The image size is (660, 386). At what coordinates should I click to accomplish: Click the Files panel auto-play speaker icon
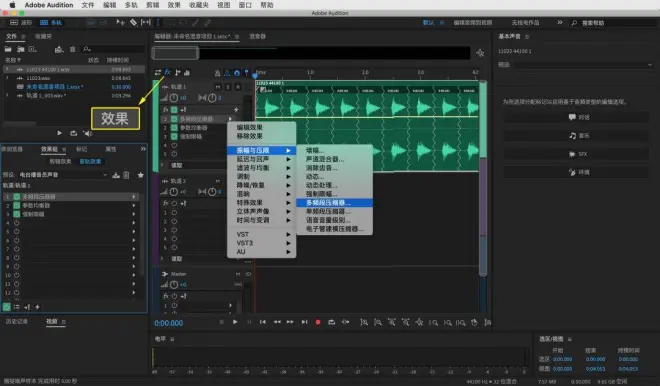point(88,133)
